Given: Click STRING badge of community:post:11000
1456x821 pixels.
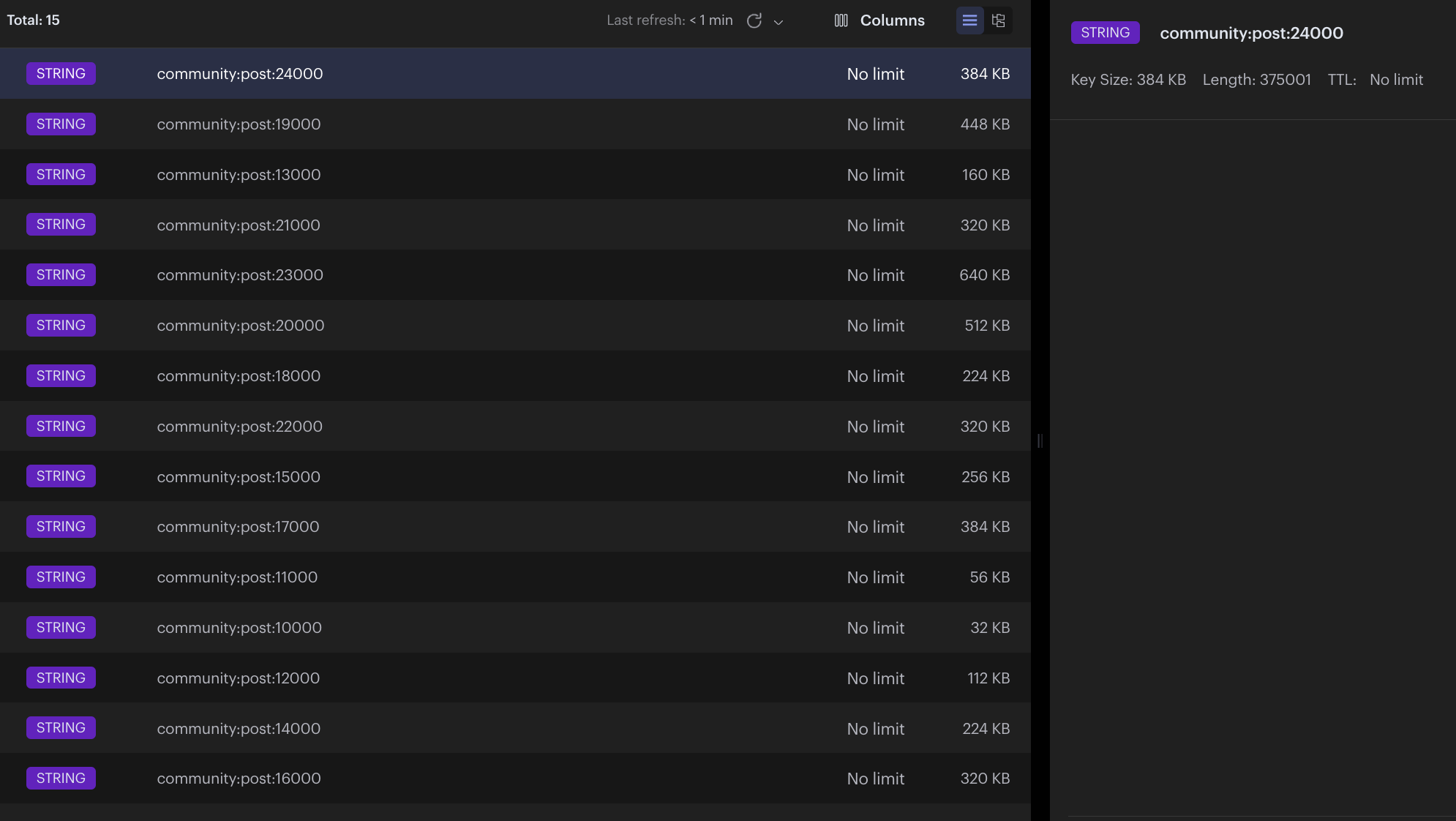Looking at the screenshot, I should click(x=61, y=577).
